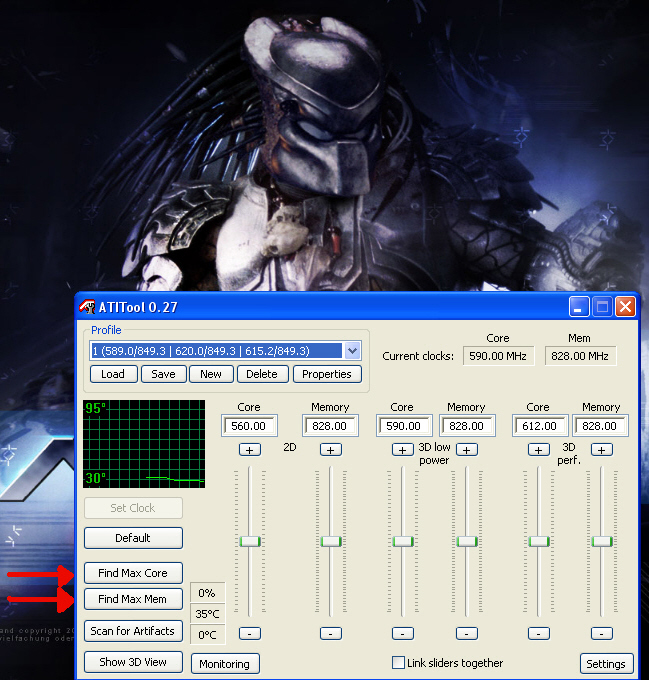
Task: Click the 2D Core slider handle
Action: (x=250, y=541)
